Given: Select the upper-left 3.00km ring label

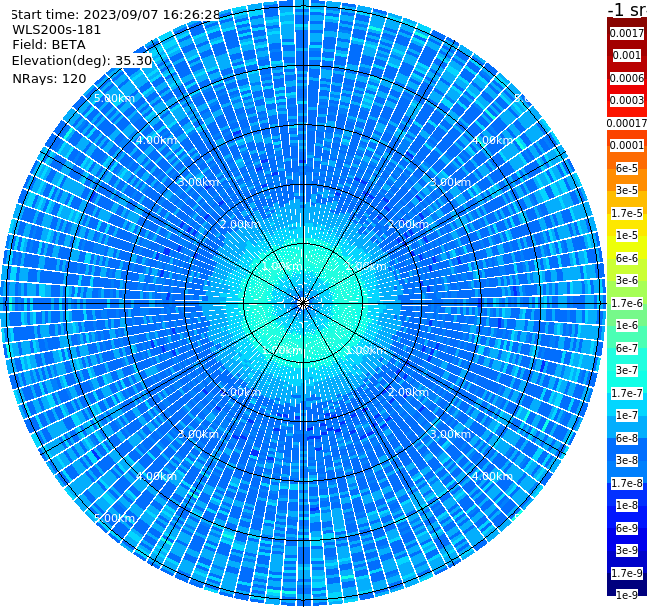Looking at the screenshot, I should click(x=198, y=182).
